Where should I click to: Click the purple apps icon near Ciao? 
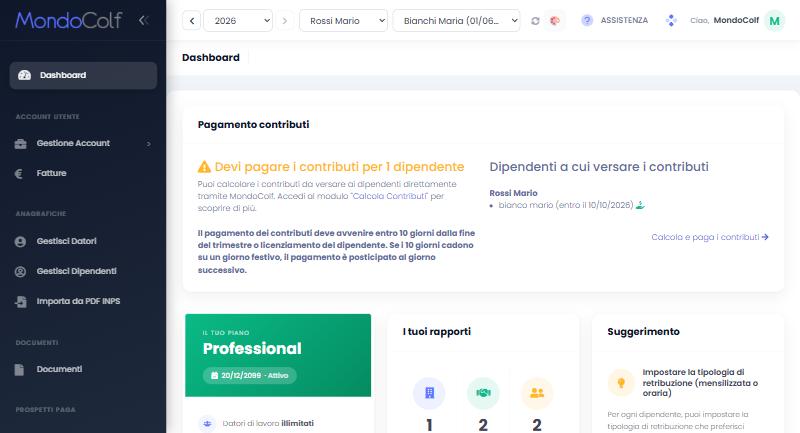coord(671,20)
